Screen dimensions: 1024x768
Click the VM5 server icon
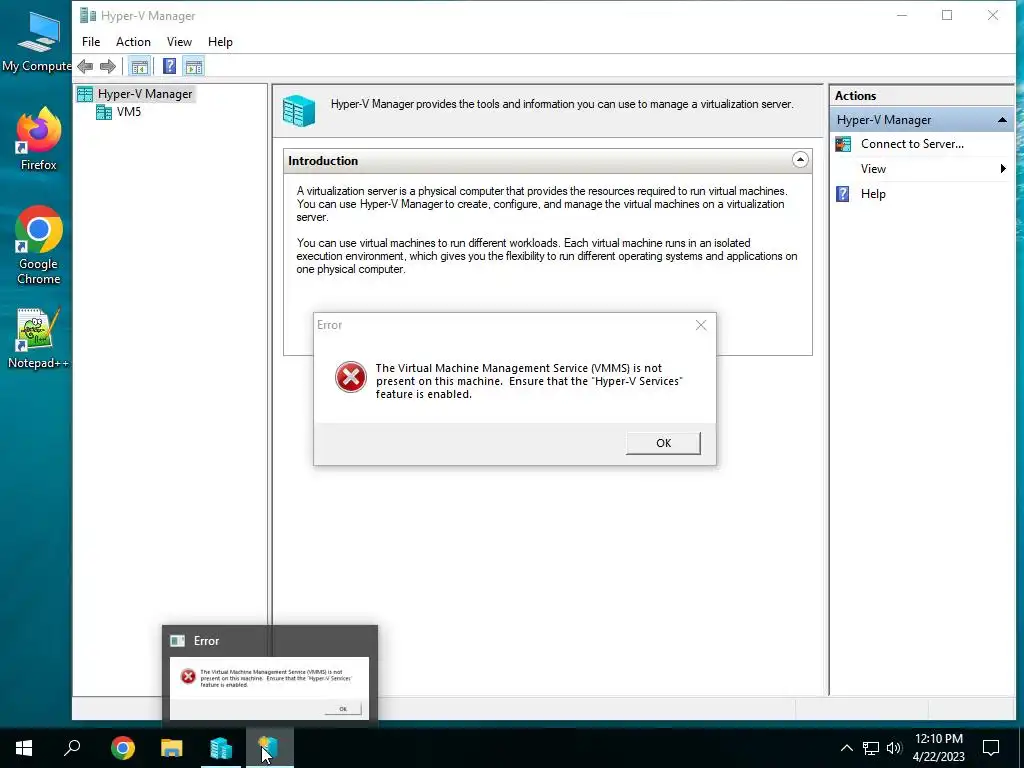[104, 112]
